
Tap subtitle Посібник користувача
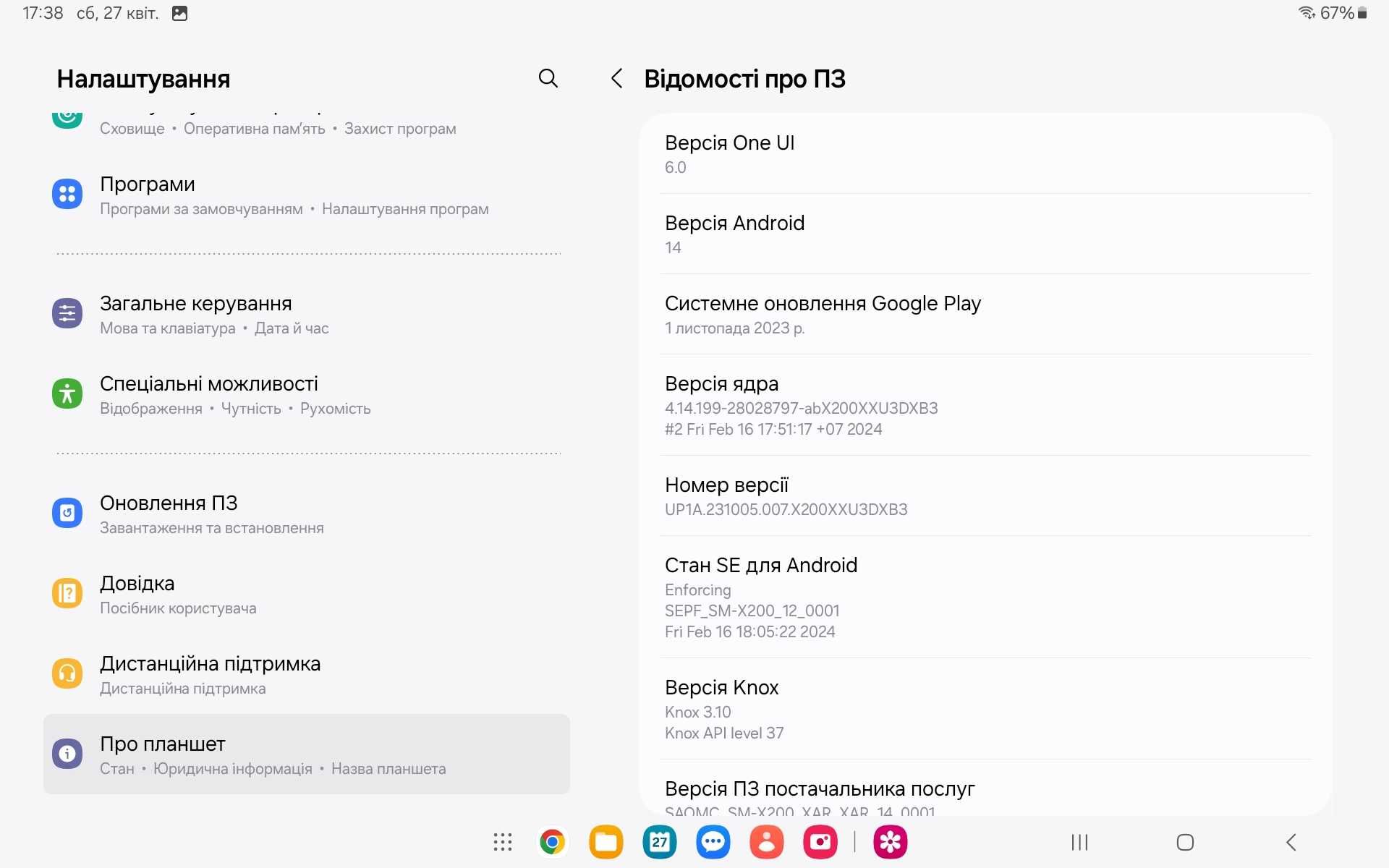click(x=178, y=608)
